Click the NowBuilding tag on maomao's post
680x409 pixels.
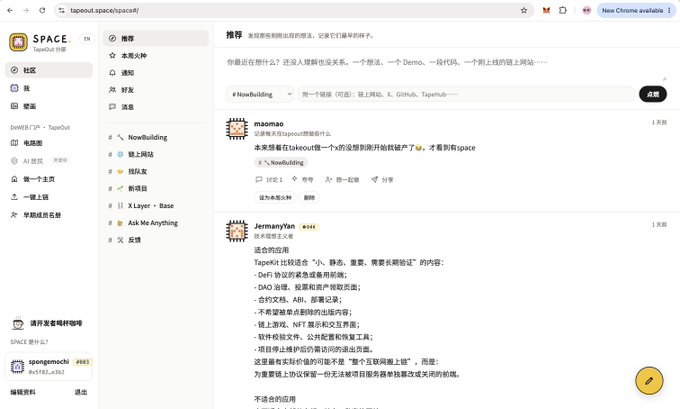(281, 163)
